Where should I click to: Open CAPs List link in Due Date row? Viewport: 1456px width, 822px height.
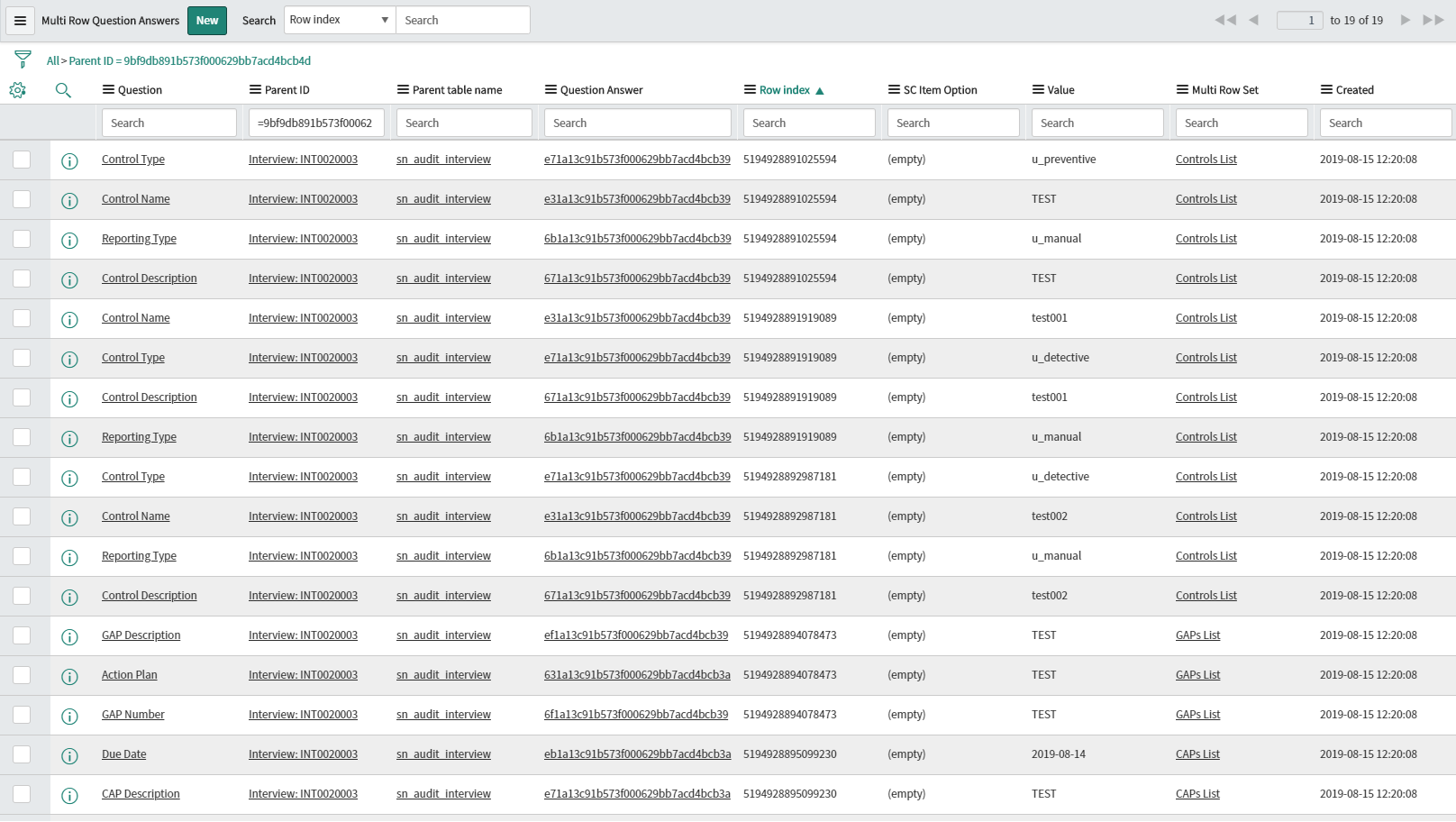tap(1197, 754)
